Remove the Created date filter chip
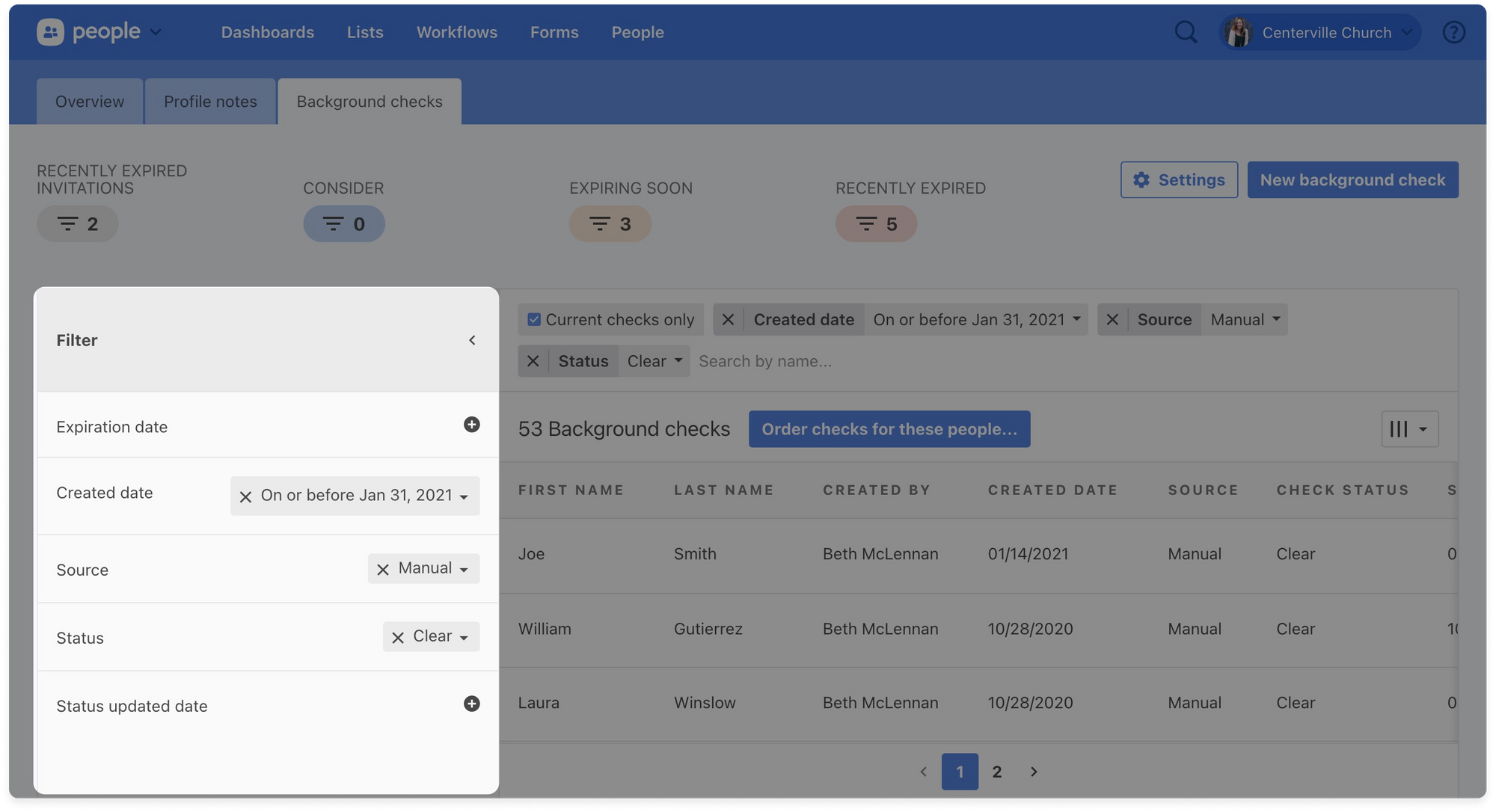This screenshot has width=1496, height=812. [728, 319]
